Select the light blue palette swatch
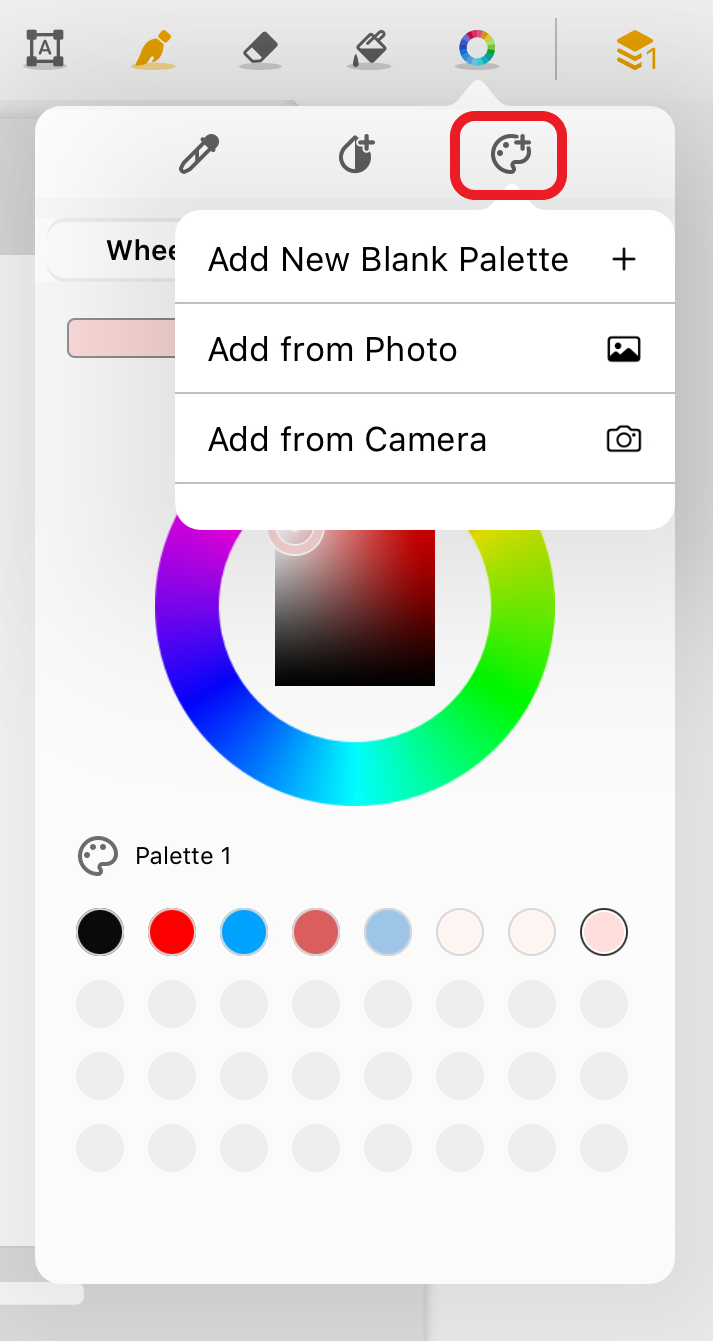The height and width of the screenshot is (1341, 713). [388, 933]
